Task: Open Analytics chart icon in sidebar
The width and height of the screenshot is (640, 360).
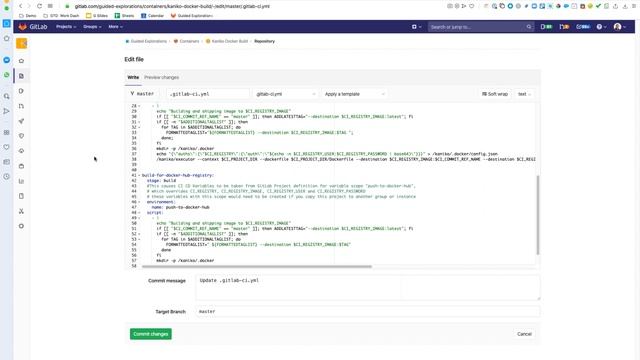Action: pos(21,181)
